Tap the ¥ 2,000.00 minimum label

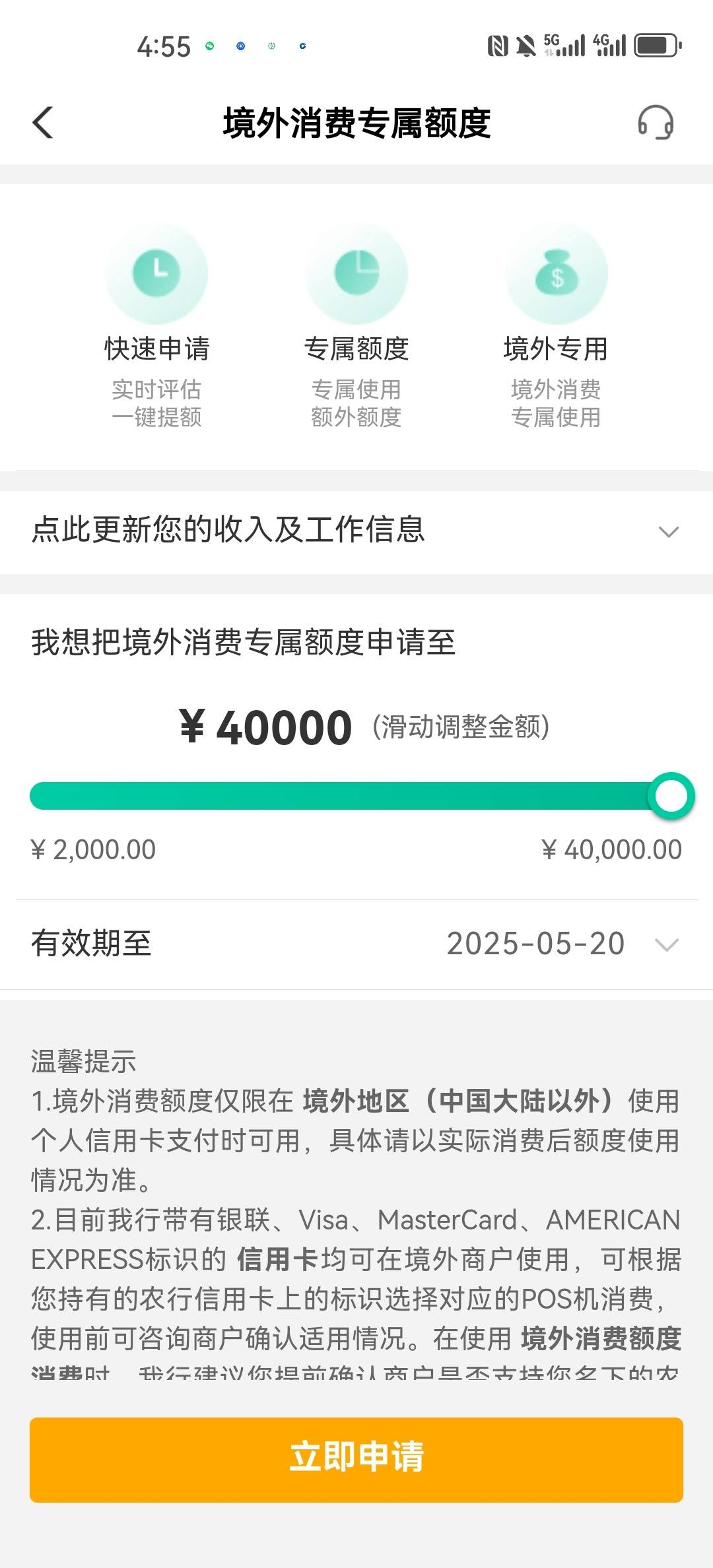point(93,850)
